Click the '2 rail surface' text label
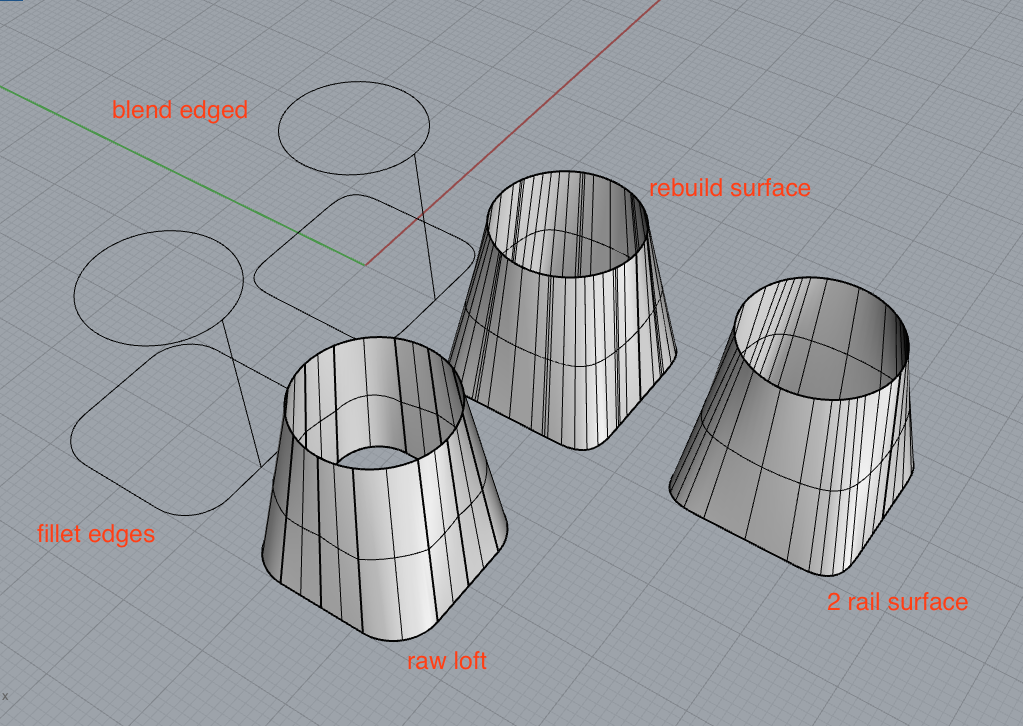1023x726 pixels. (896, 602)
